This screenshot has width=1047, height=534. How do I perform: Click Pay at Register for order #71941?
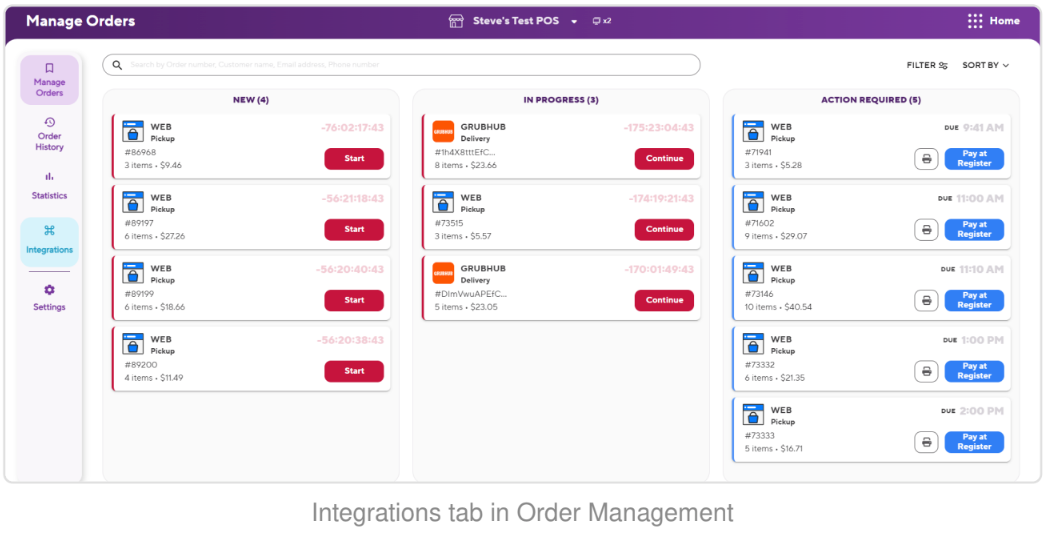click(974, 159)
